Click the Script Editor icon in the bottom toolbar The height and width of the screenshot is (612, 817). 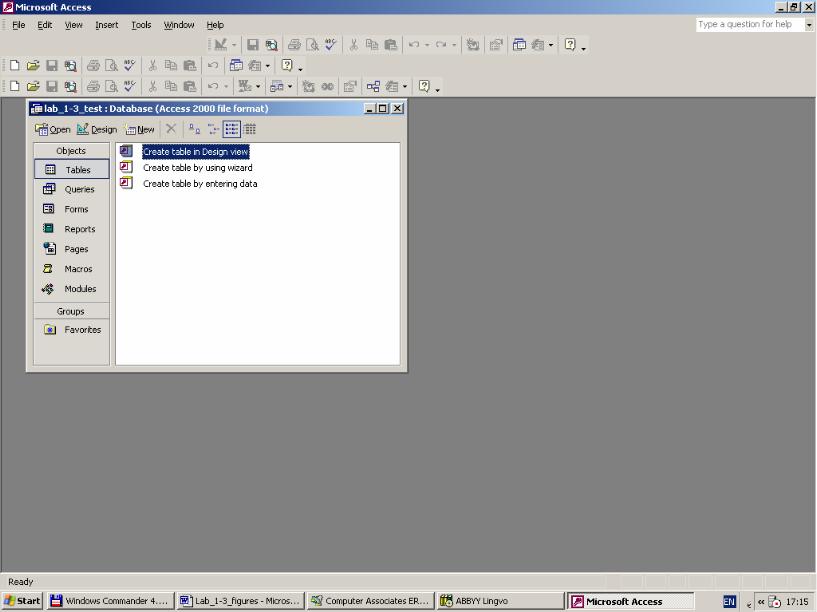(x=328, y=86)
